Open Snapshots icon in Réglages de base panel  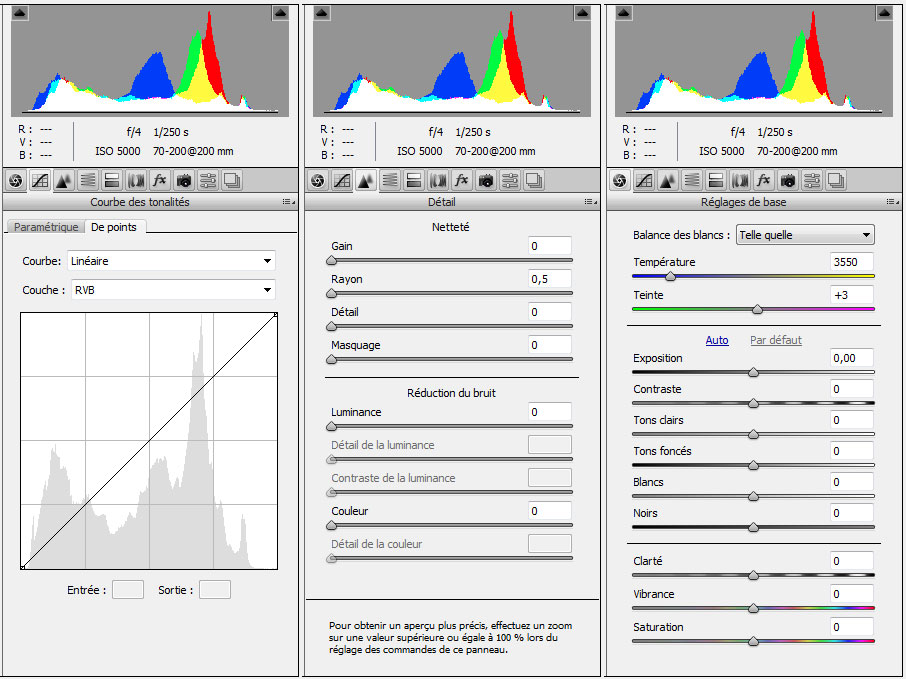coord(836,181)
